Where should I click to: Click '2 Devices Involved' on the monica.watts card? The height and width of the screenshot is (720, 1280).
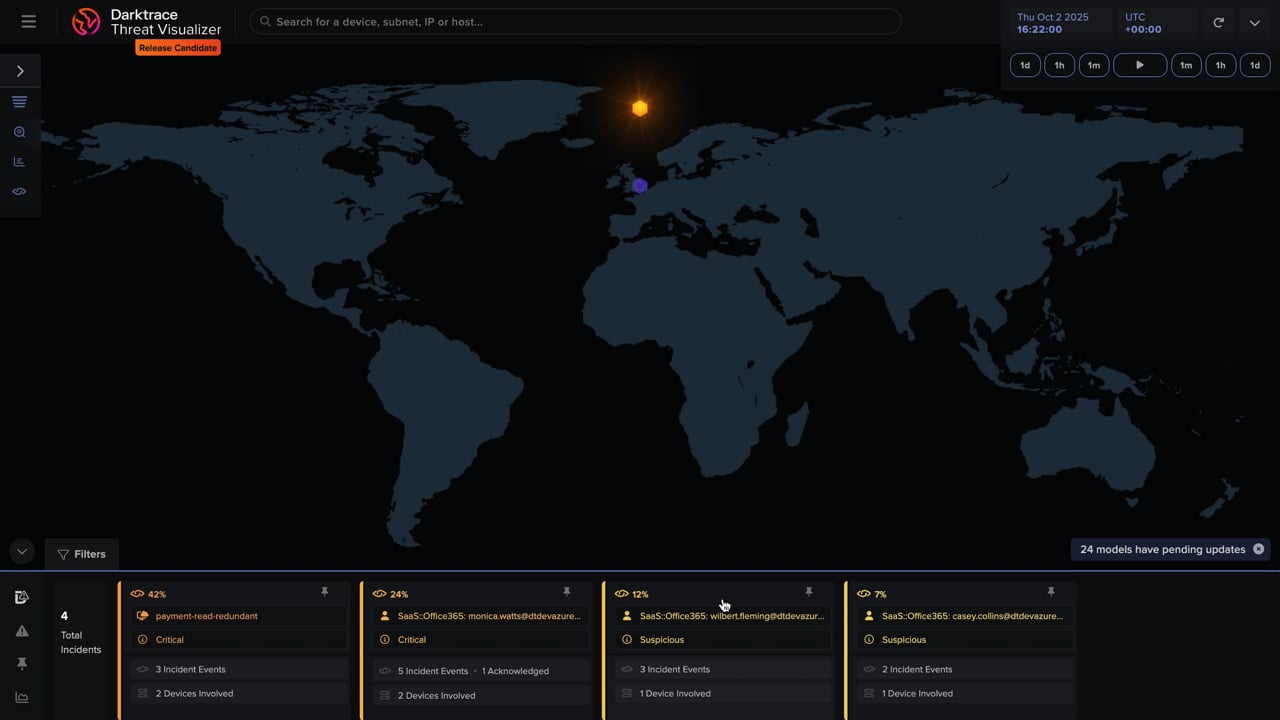coord(436,695)
